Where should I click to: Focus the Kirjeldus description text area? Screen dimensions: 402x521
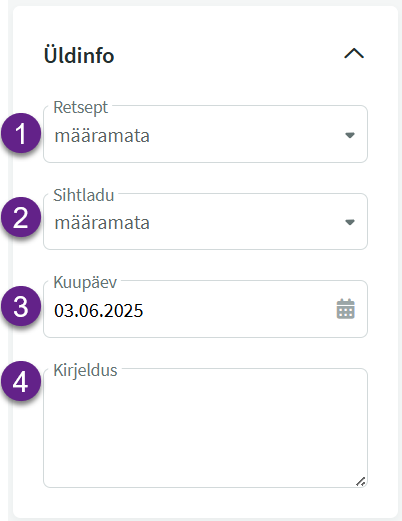pos(205,428)
